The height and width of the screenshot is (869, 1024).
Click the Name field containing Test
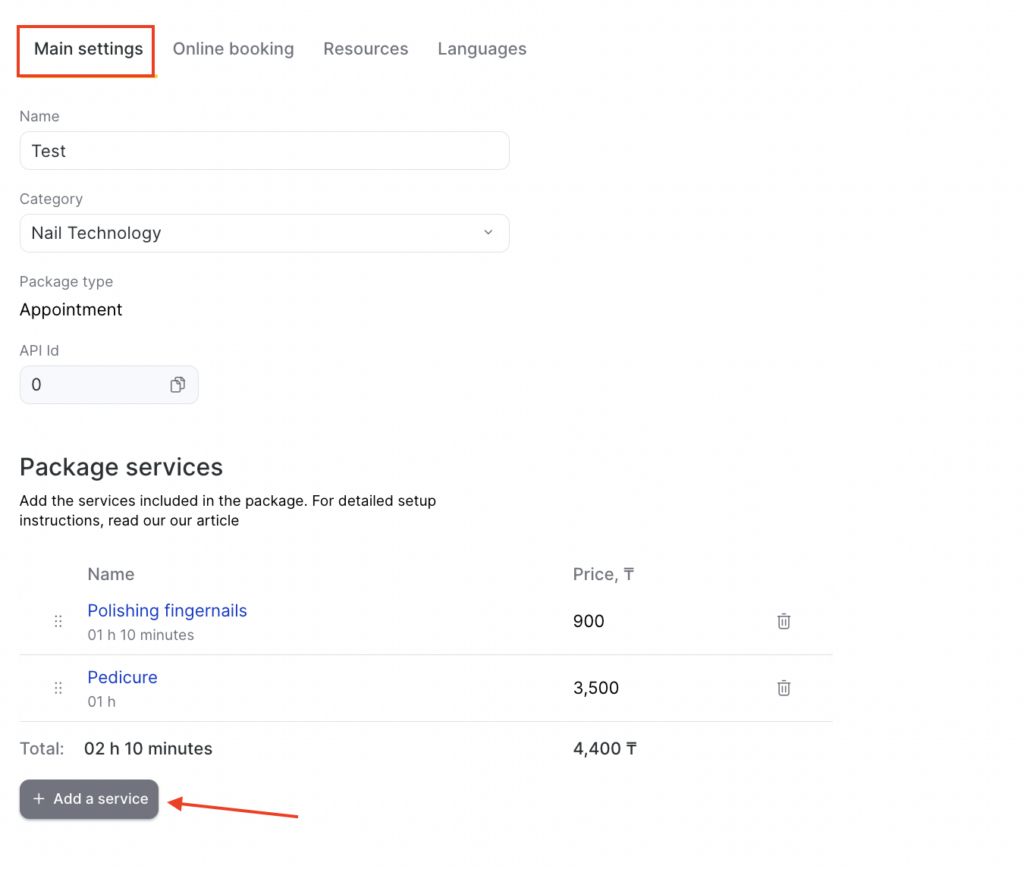[x=264, y=151]
